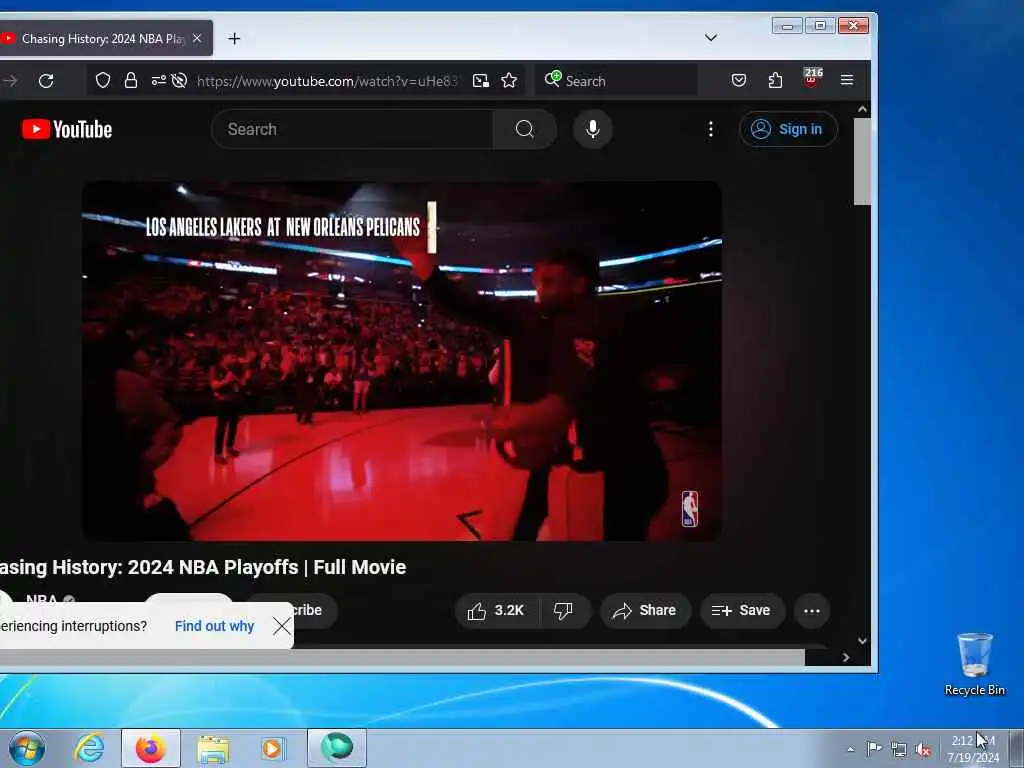Viewport: 1024px width, 768px height.
Task: Dislike the video with thumbs-down
Action: [x=563, y=611]
